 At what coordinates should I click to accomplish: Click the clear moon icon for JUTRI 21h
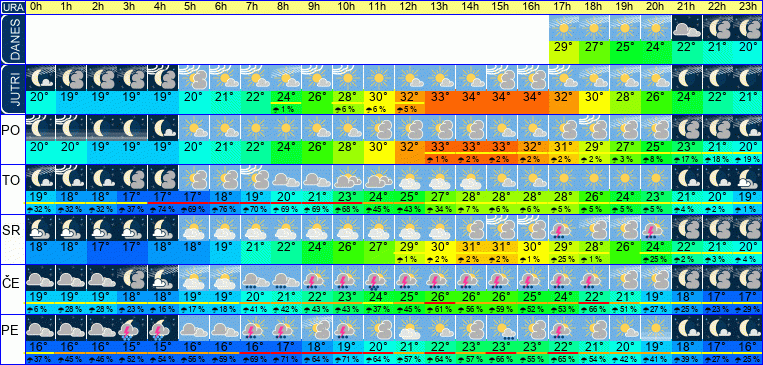687,78
